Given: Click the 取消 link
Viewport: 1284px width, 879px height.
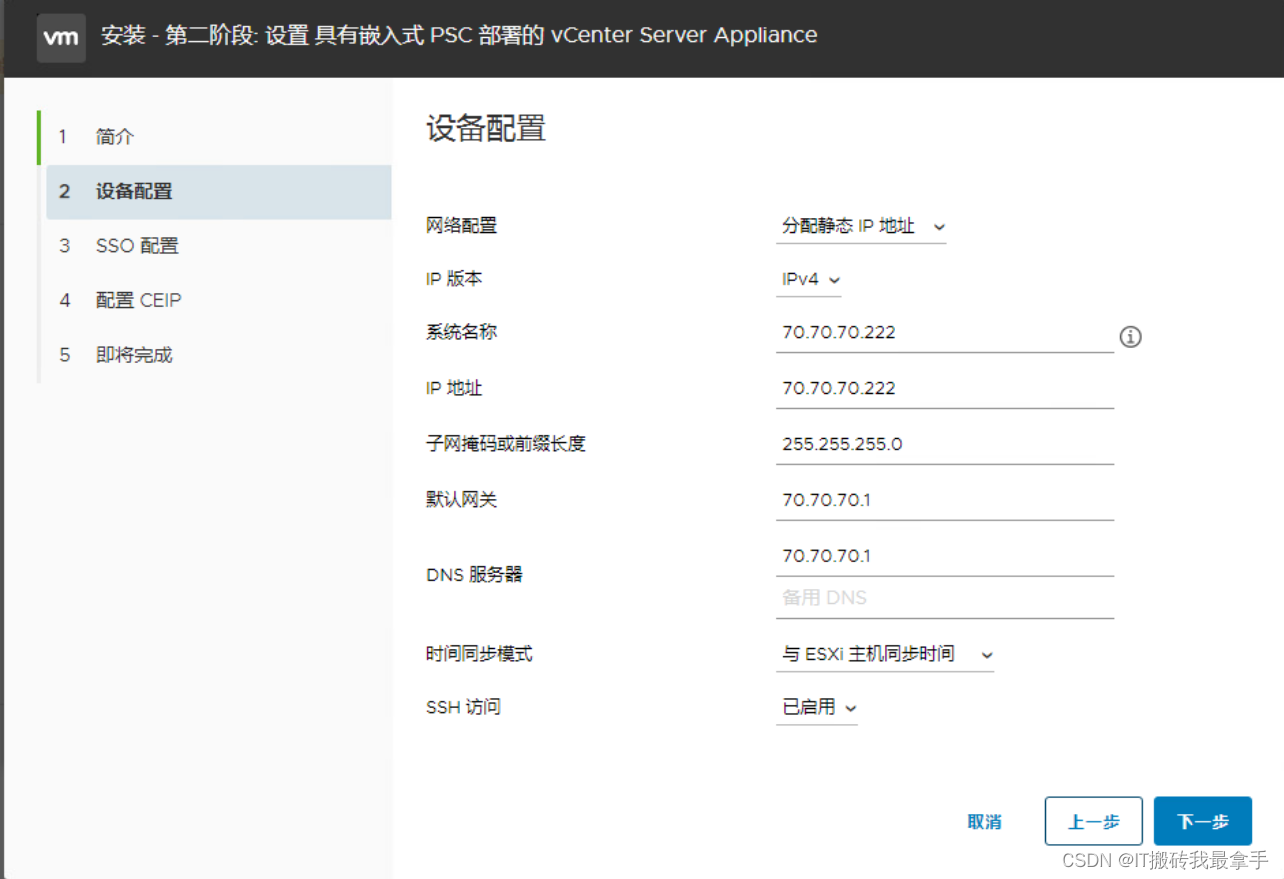Looking at the screenshot, I should click(985, 822).
